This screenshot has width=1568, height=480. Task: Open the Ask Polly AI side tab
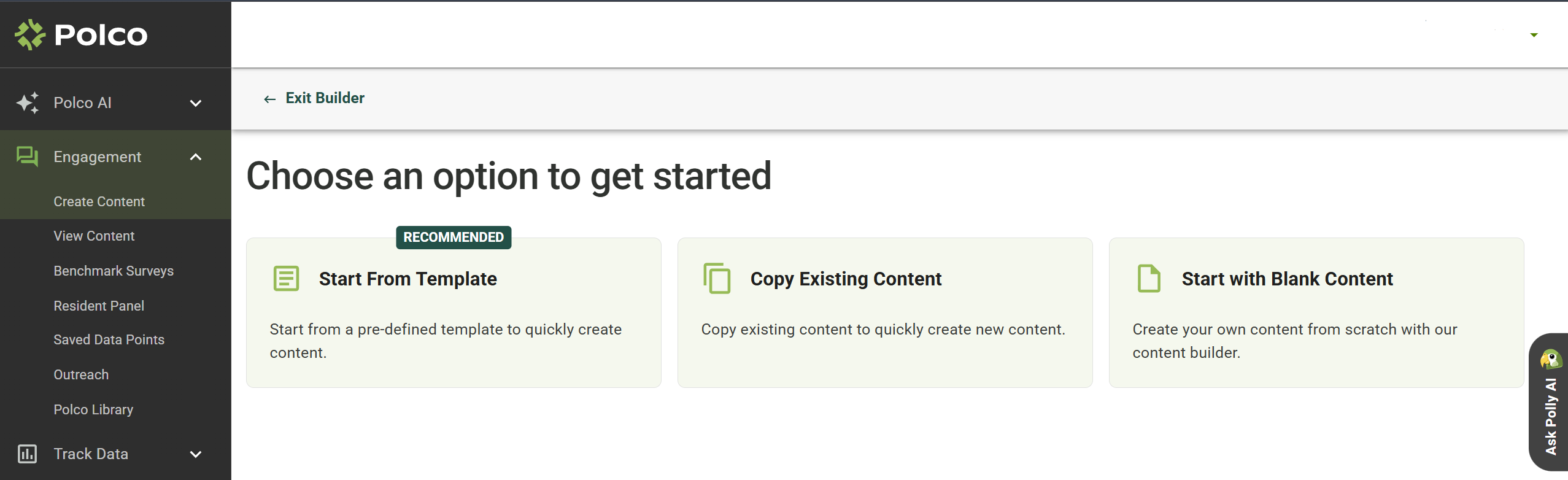(x=1548, y=402)
